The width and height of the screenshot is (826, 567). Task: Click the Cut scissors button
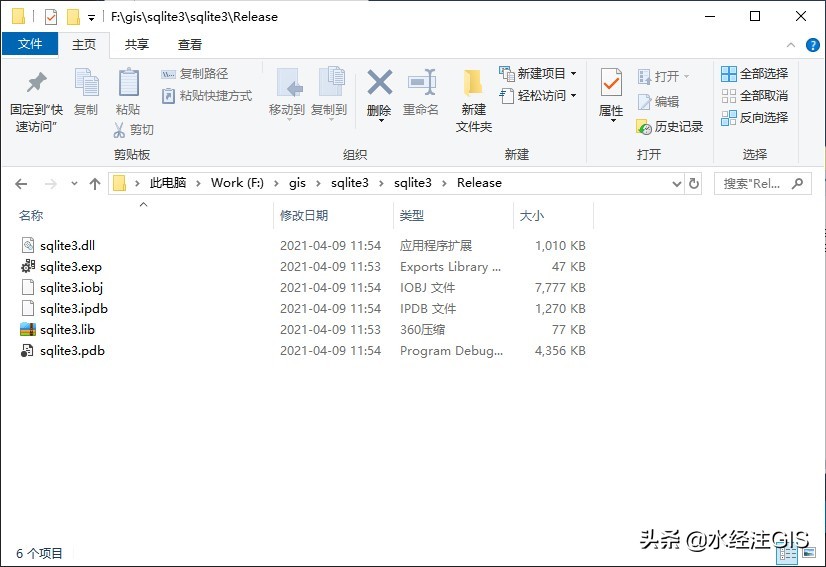click(x=133, y=130)
